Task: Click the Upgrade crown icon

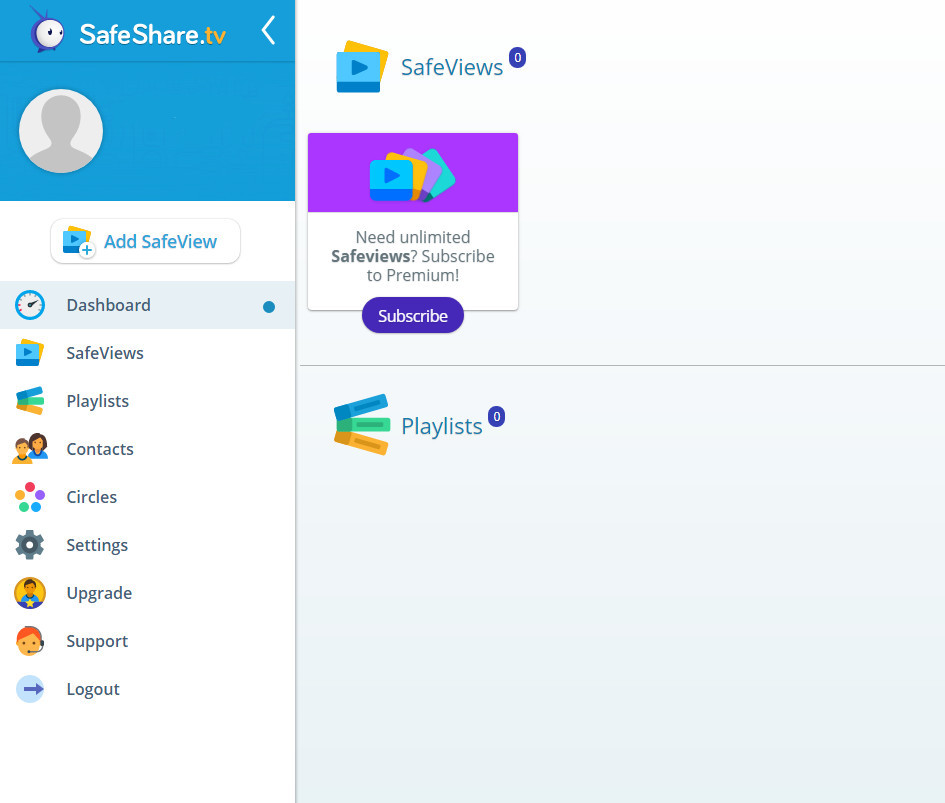Action: 30,593
